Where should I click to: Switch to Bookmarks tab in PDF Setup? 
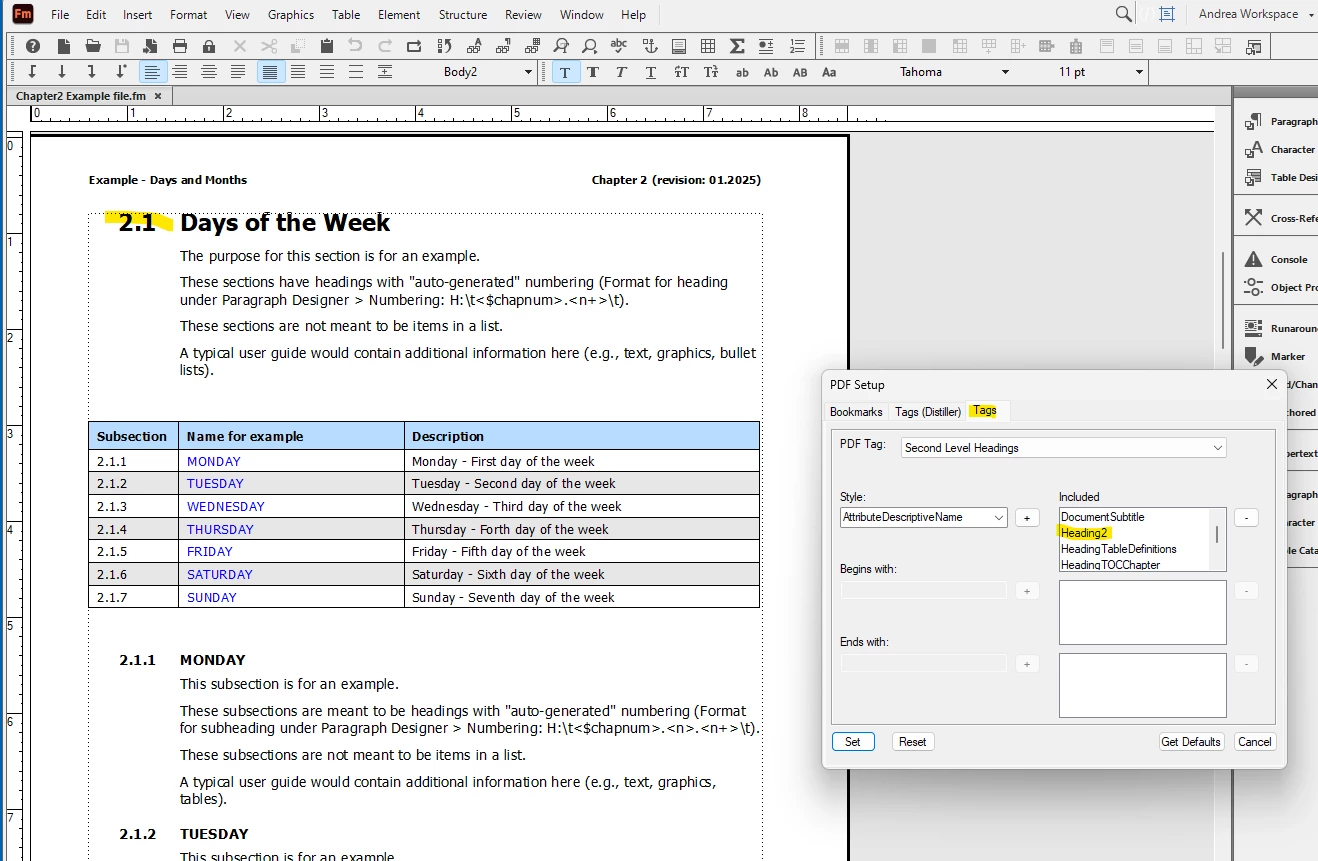pyautogui.click(x=856, y=411)
